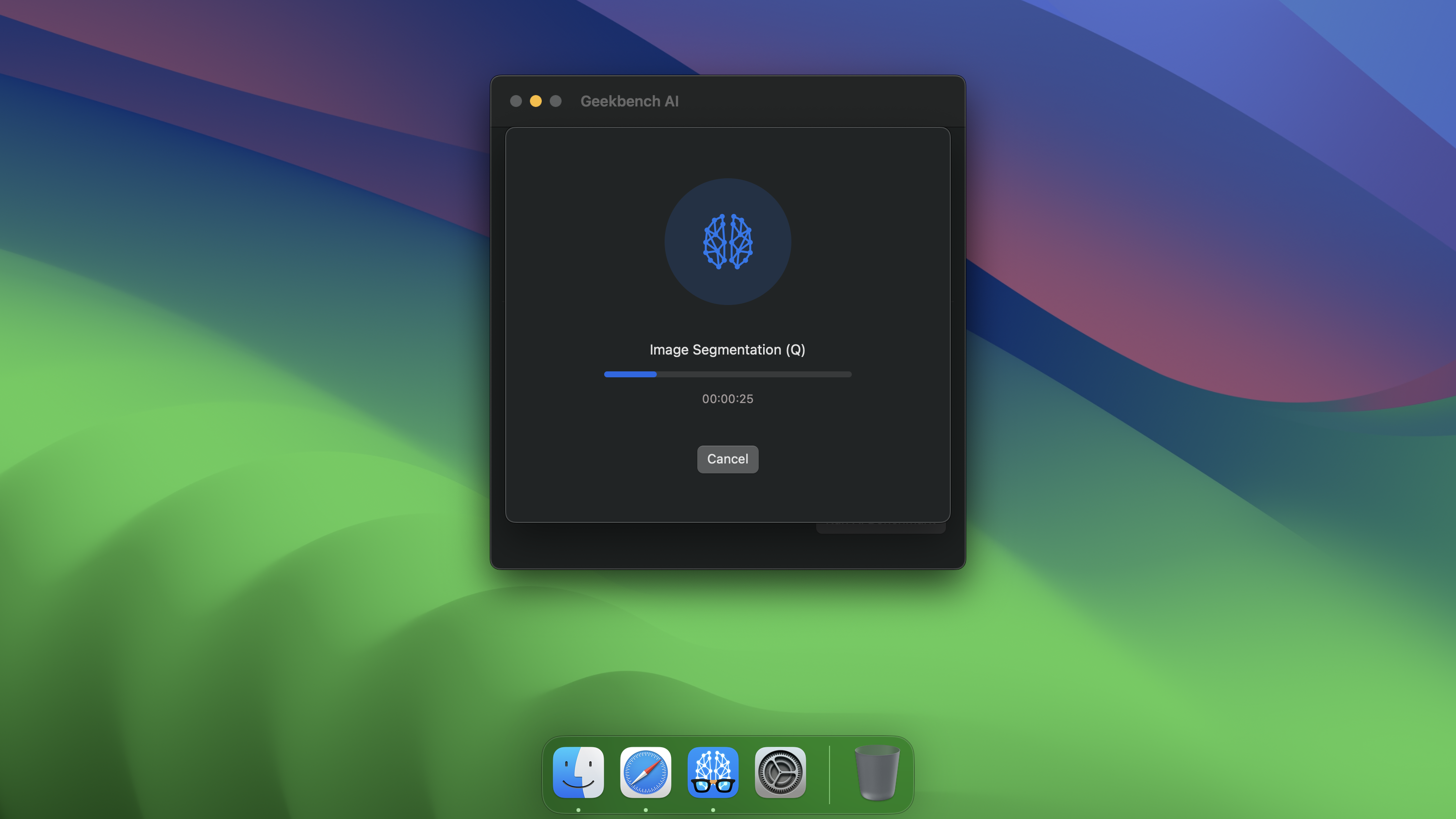Image resolution: width=1456 pixels, height=819 pixels.
Task: Open the Trash in the Dock
Action: pos(876,772)
